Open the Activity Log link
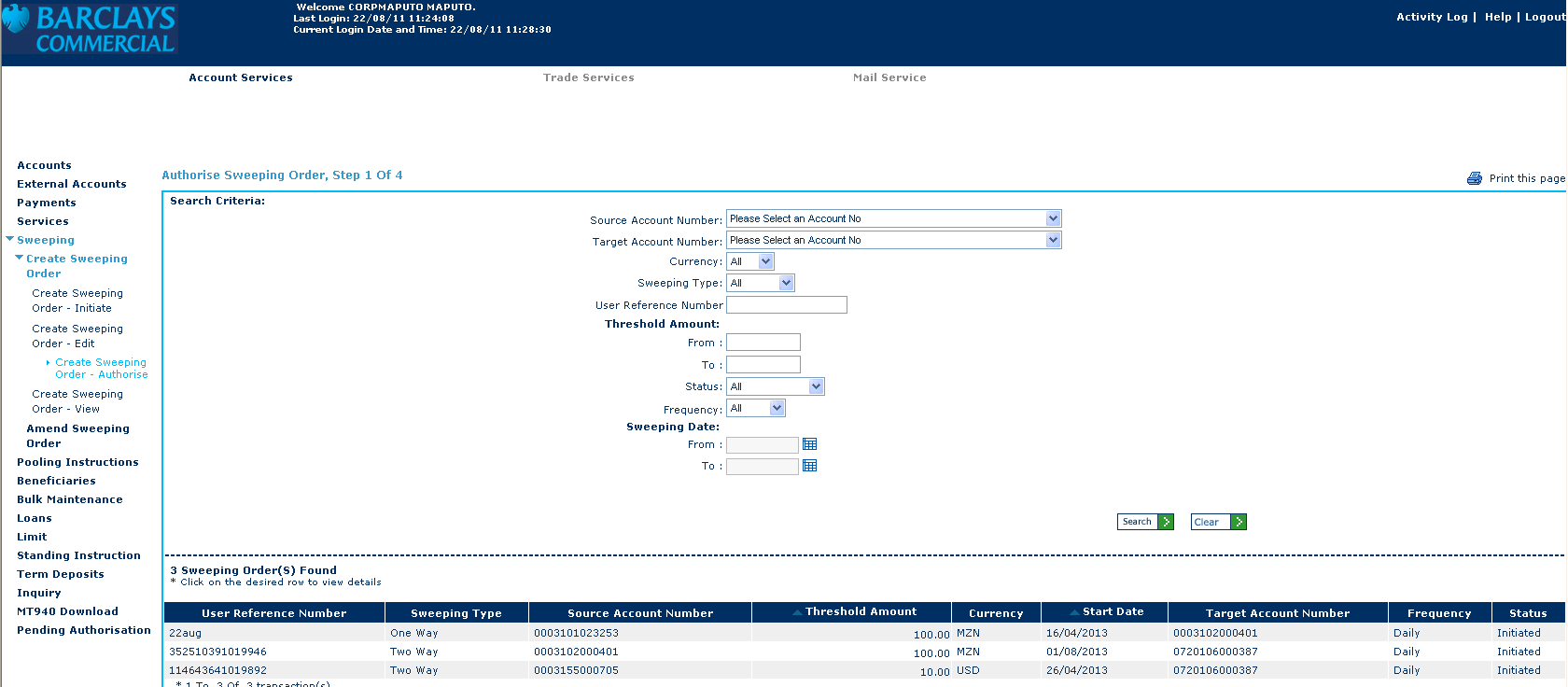1568x687 pixels. [x=1432, y=17]
